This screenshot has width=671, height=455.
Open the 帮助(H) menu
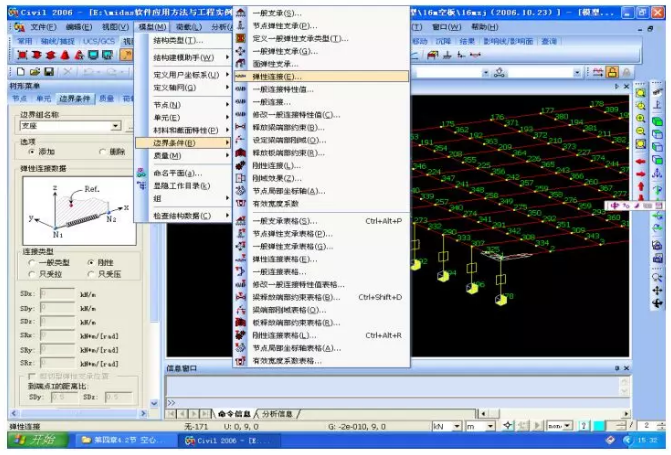tap(485, 27)
